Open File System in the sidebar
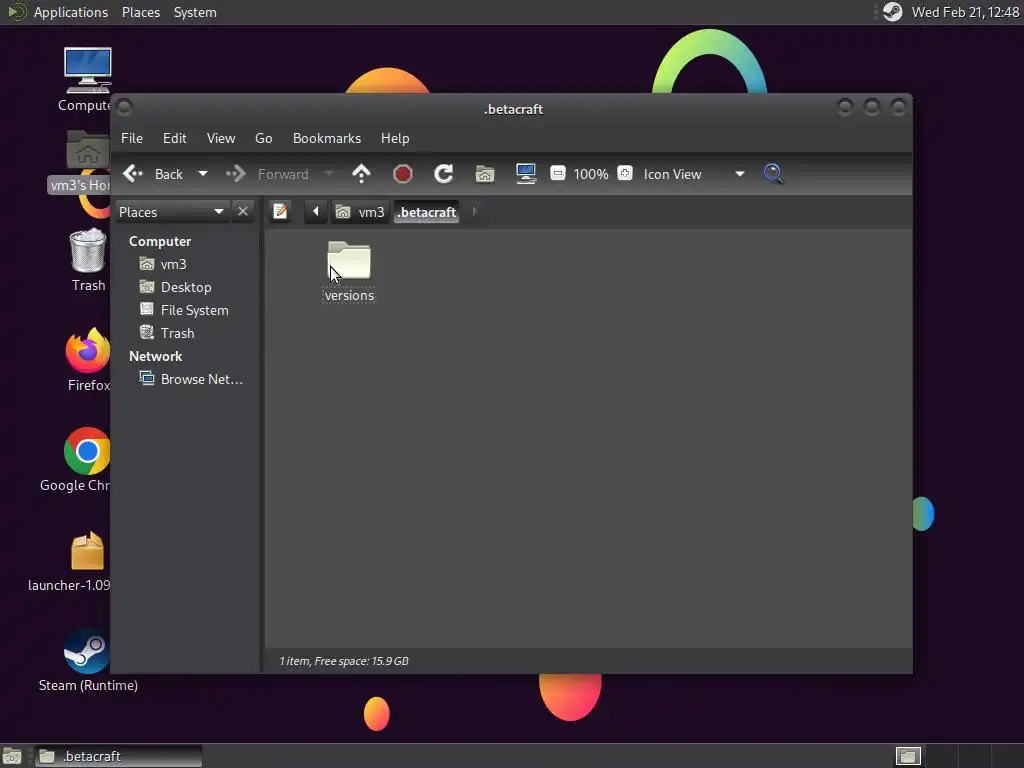The width and height of the screenshot is (1024, 768). pos(194,310)
